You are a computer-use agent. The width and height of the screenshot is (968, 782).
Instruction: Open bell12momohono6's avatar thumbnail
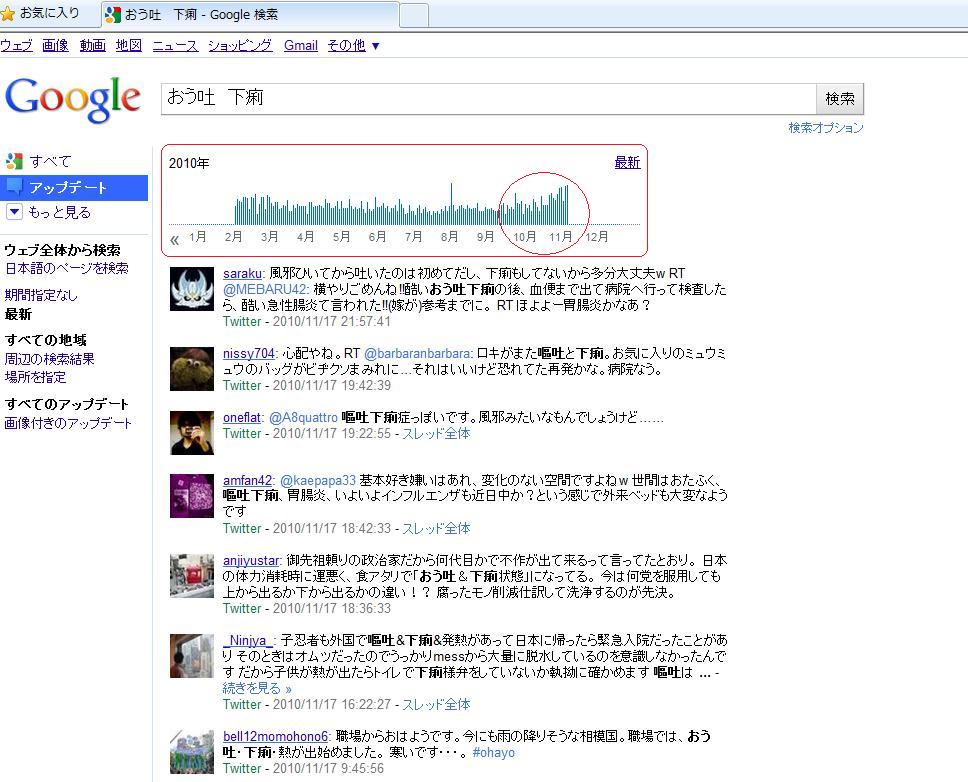[192, 752]
